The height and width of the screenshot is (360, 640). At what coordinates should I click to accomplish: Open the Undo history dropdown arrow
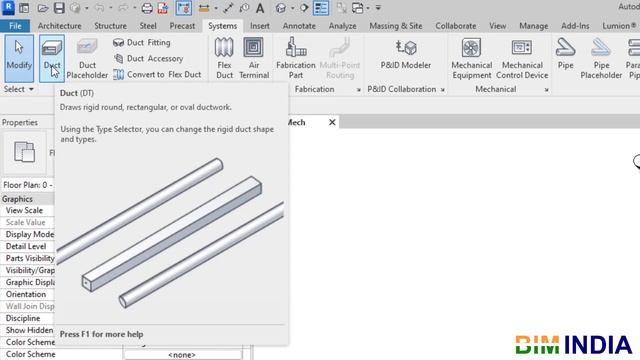coord(111,8)
